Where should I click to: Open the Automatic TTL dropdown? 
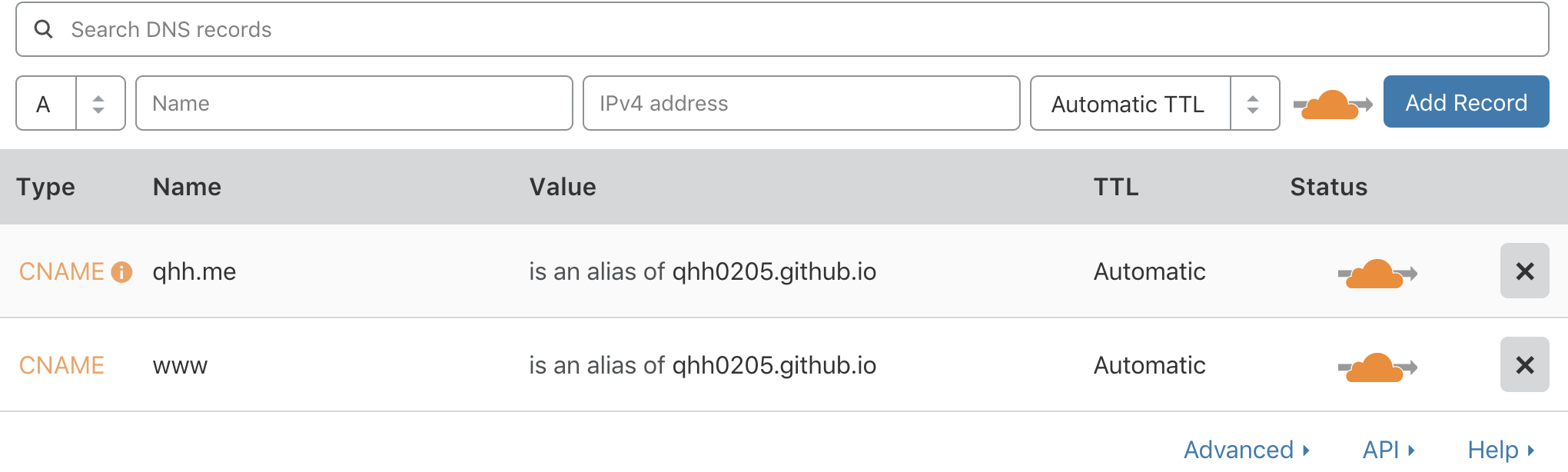pyautogui.click(x=1154, y=103)
